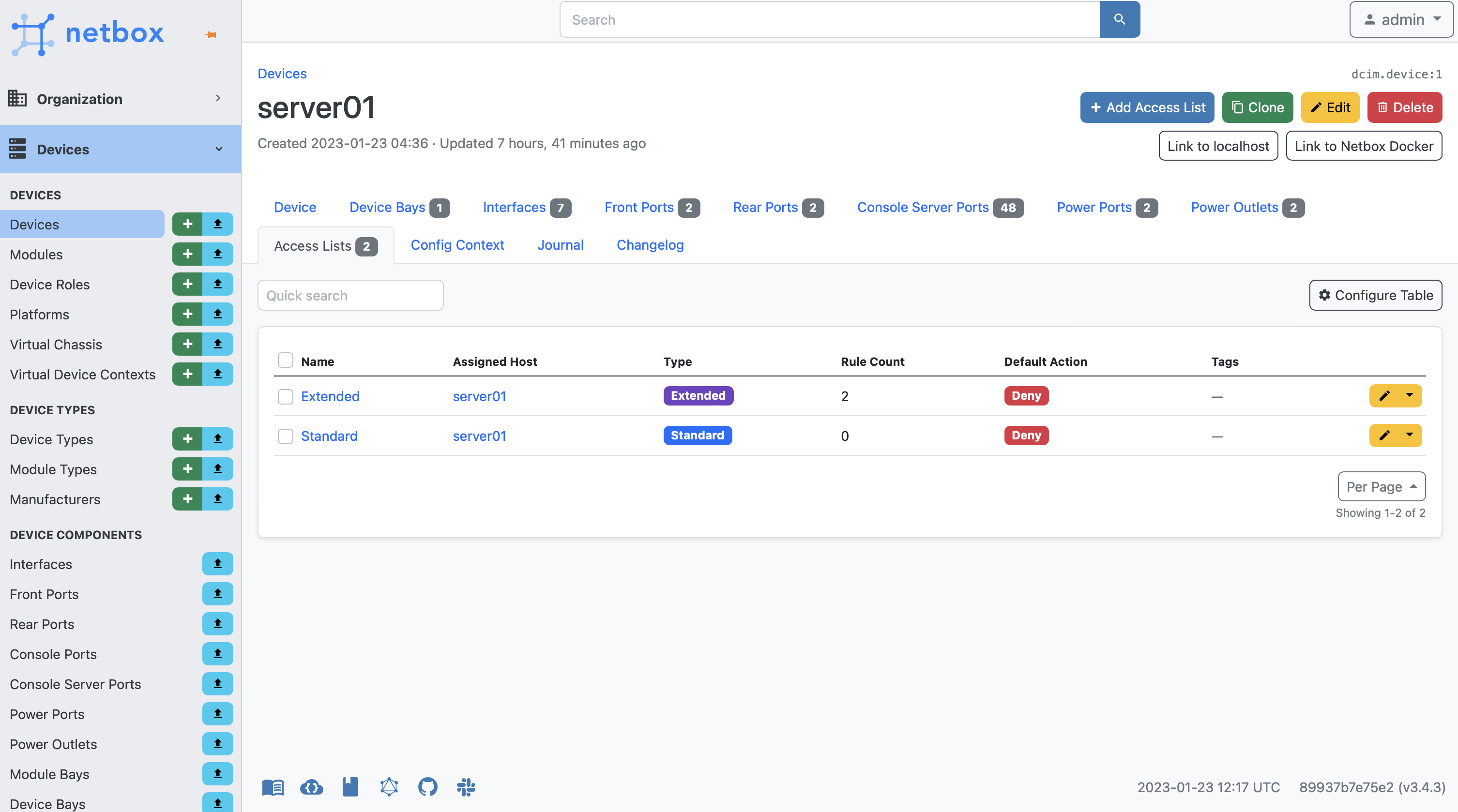Click the GitHub octocat icon in footer

coord(427,787)
